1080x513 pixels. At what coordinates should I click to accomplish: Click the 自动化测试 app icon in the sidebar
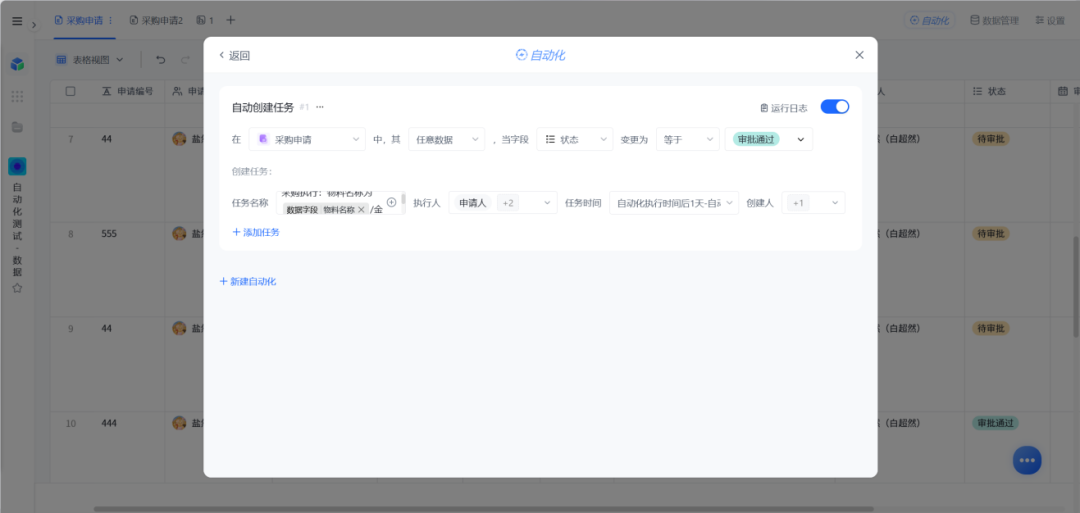point(17,166)
